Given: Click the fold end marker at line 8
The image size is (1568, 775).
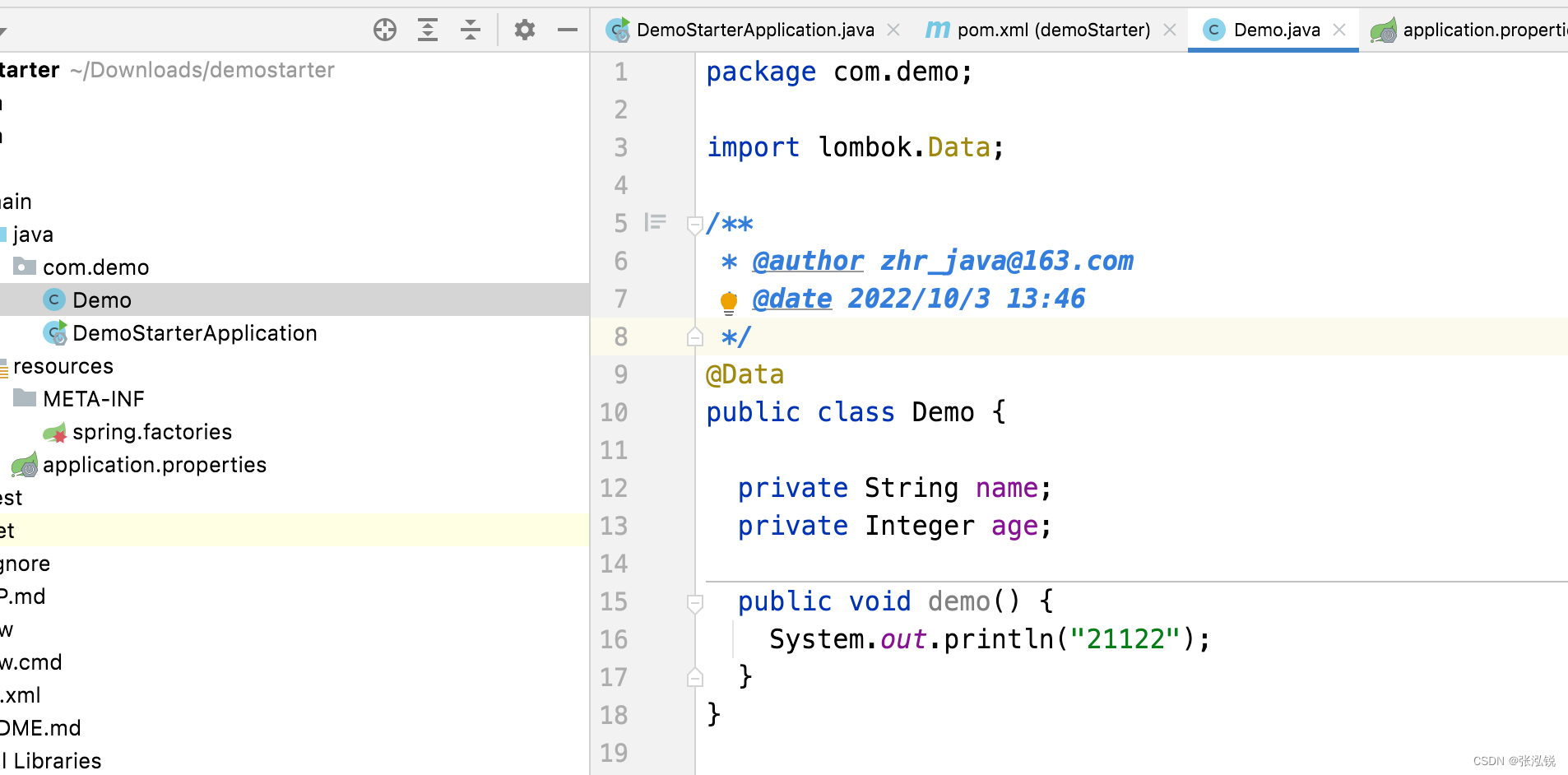Looking at the screenshot, I should pyautogui.click(x=695, y=336).
